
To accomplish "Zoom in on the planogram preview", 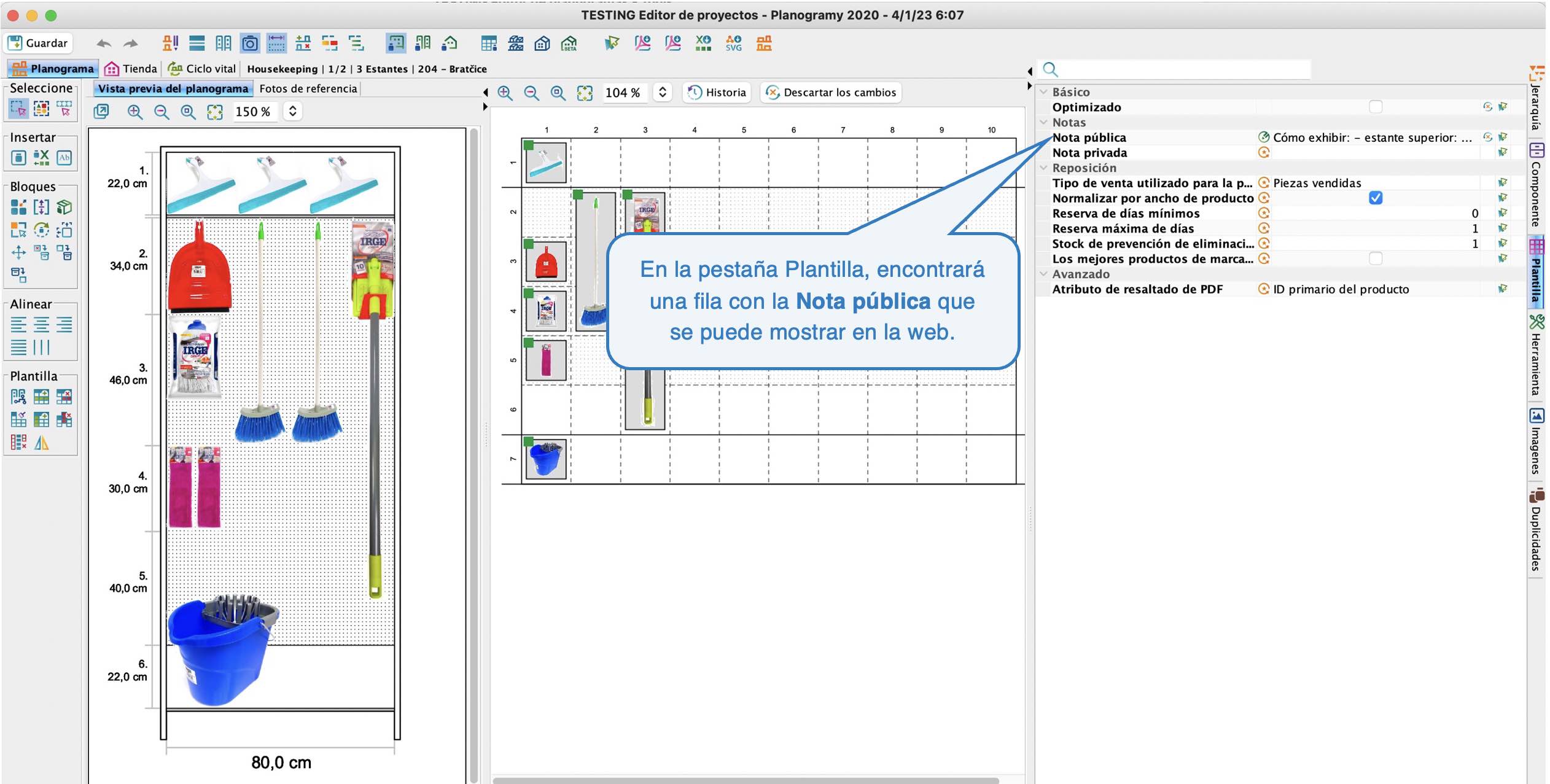I will coord(134,112).
